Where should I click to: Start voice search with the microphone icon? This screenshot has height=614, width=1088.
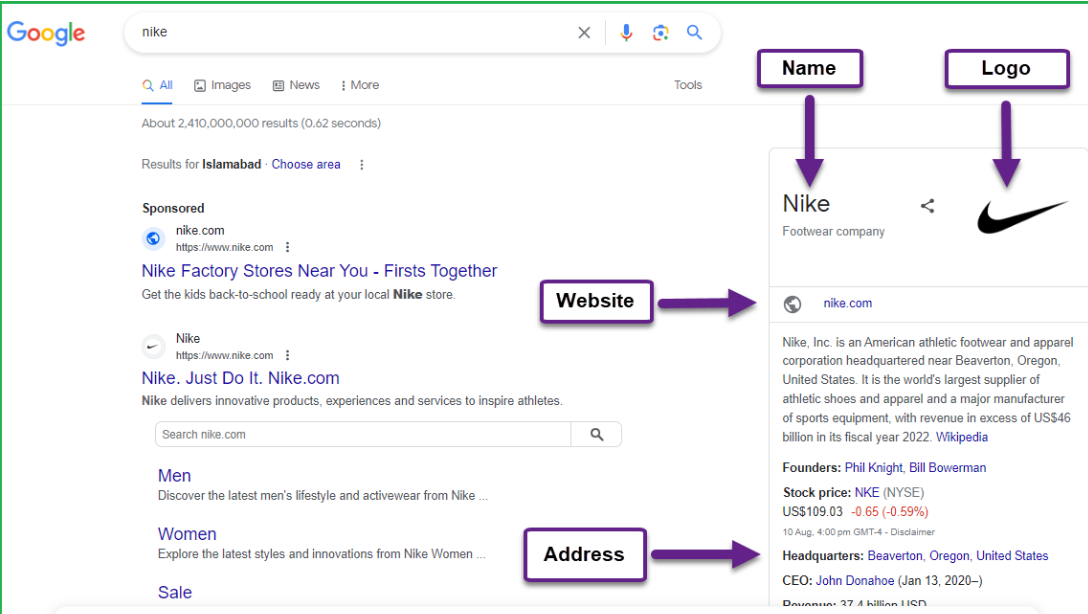tap(627, 32)
